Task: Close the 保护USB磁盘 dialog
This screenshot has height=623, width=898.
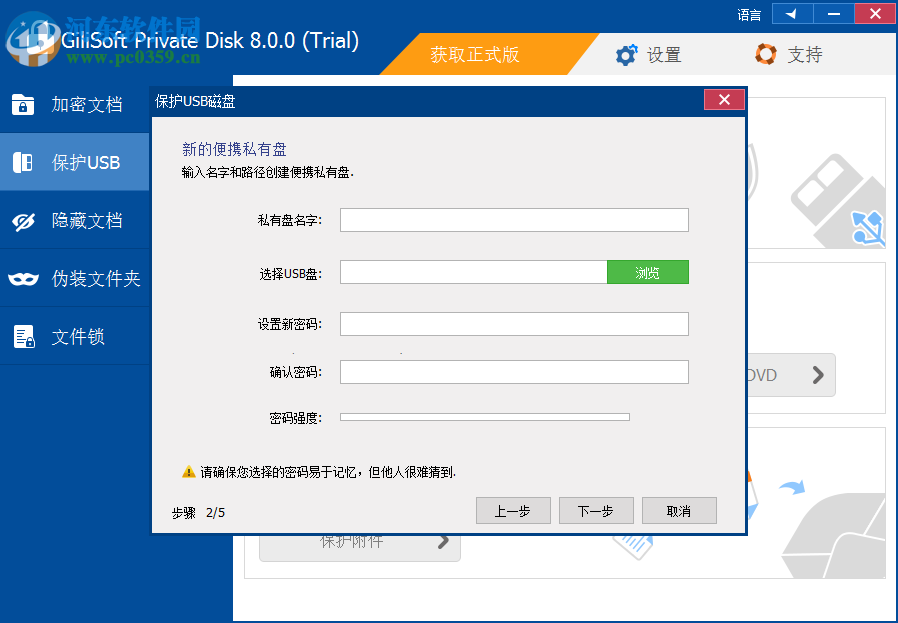Action: [724, 99]
